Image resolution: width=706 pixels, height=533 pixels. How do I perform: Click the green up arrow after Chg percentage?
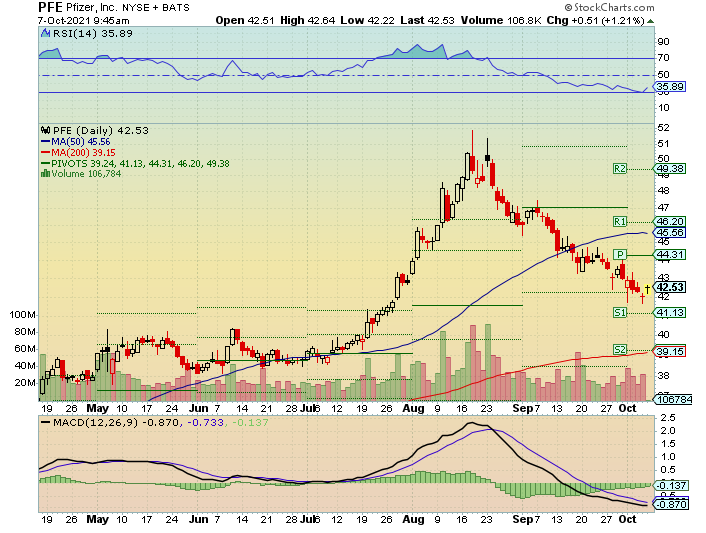pyautogui.click(x=650, y=21)
